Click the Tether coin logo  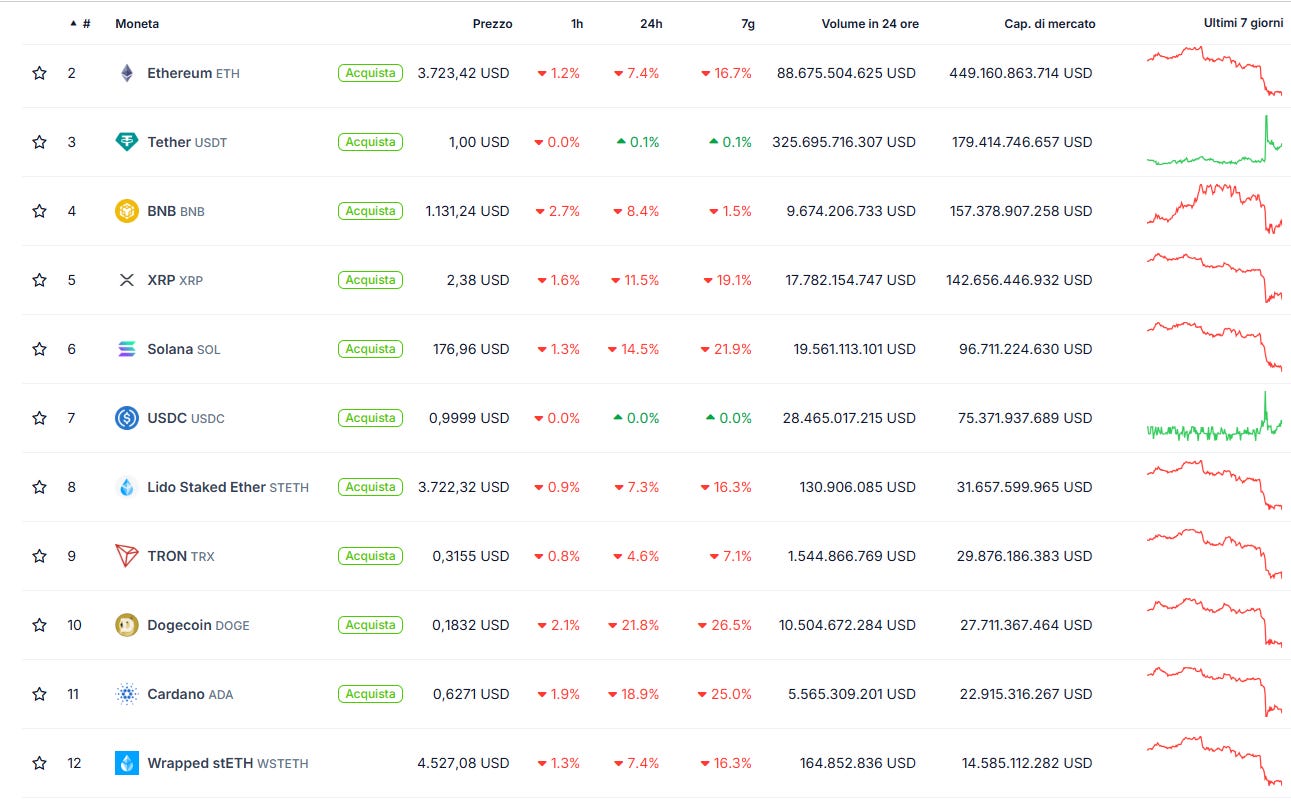[x=127, y=142]
